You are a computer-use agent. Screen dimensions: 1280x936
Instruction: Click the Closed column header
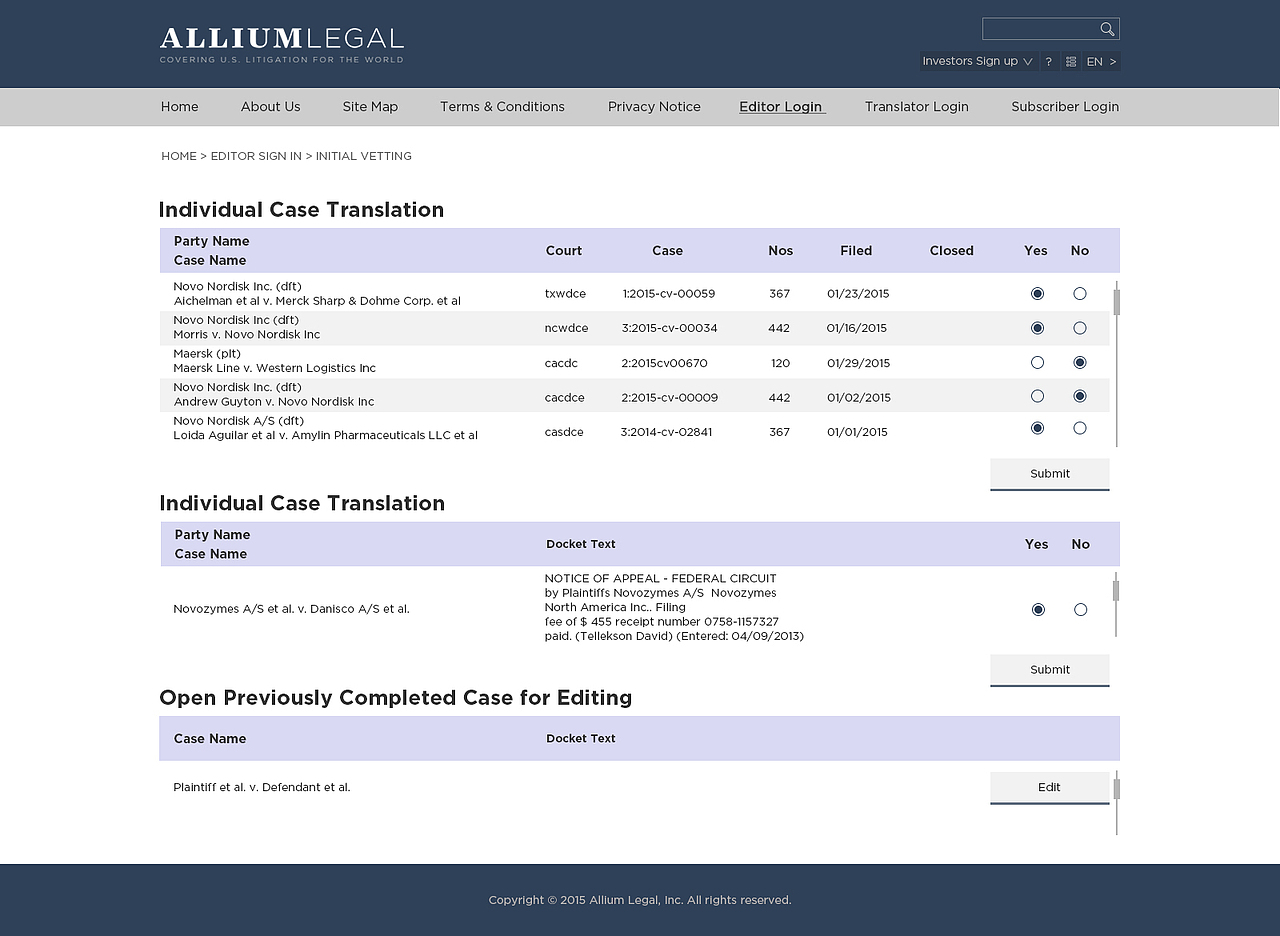(x=951, y=251)
